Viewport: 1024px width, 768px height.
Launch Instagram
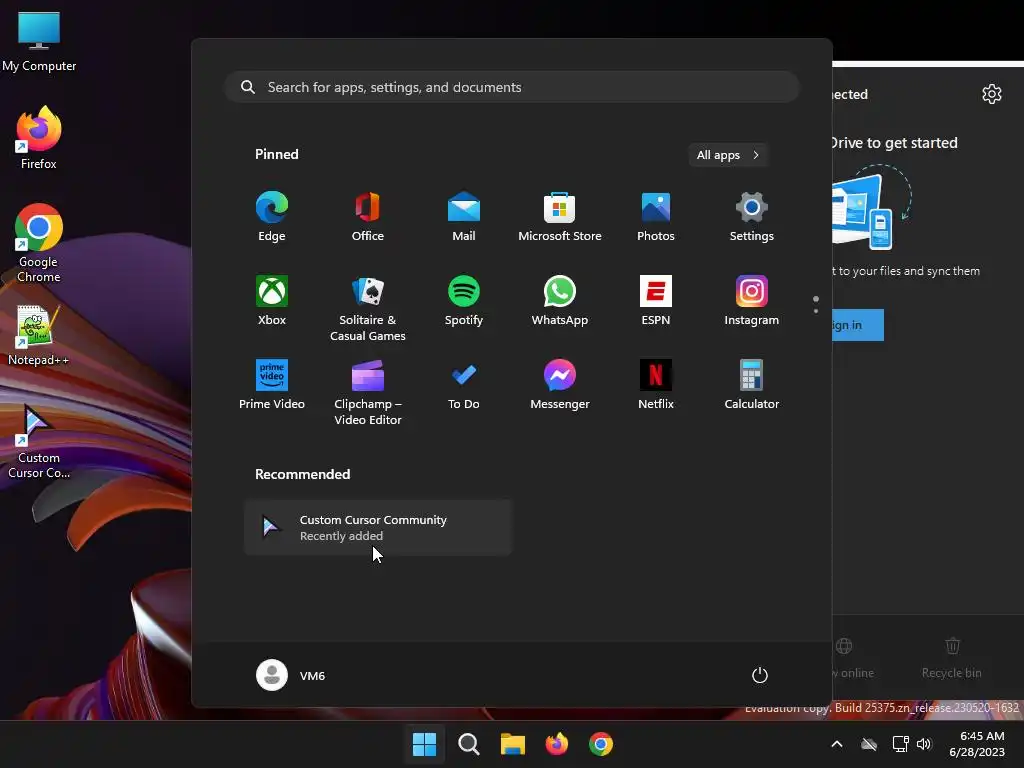pos(752,301)
